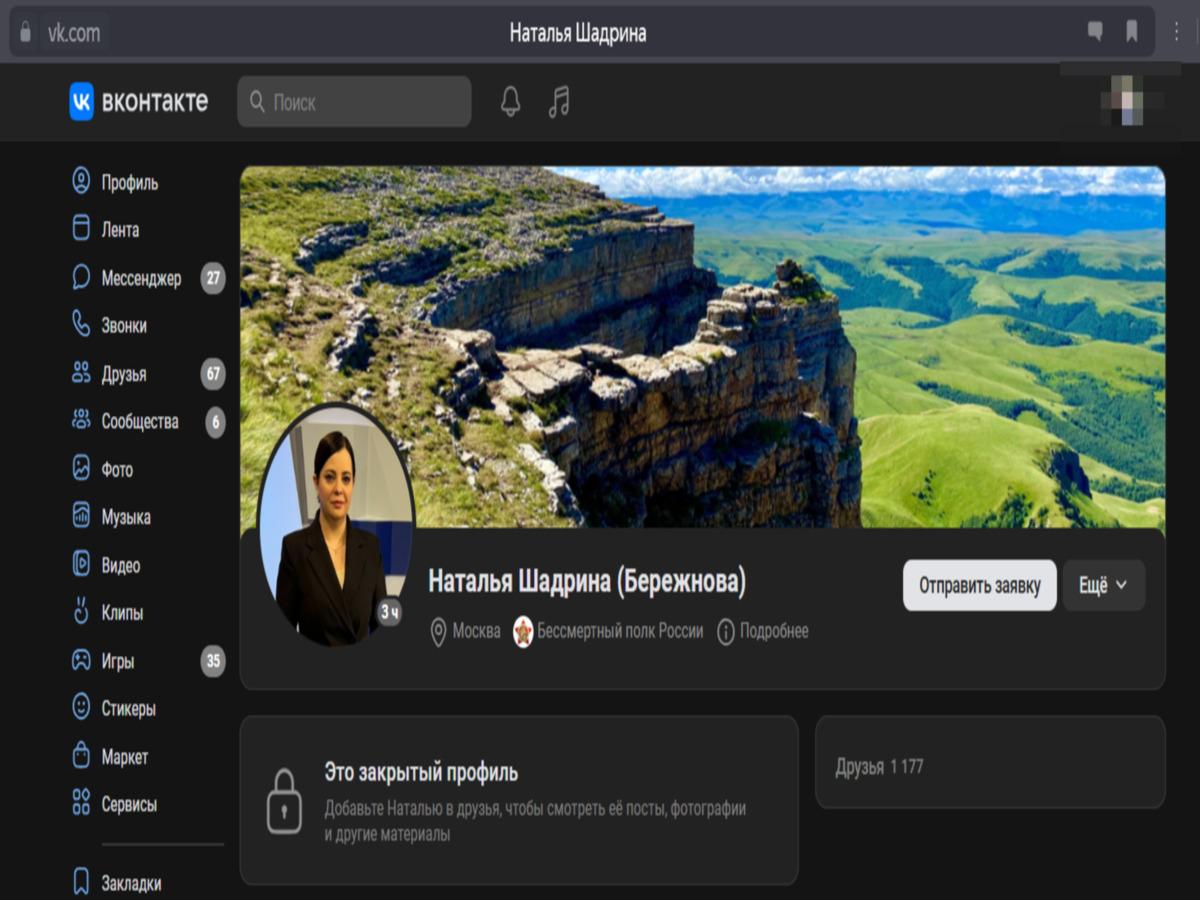The image size is (1200, 900).
Task: Click the Москва location on the profile
Action: pos(465,632)
